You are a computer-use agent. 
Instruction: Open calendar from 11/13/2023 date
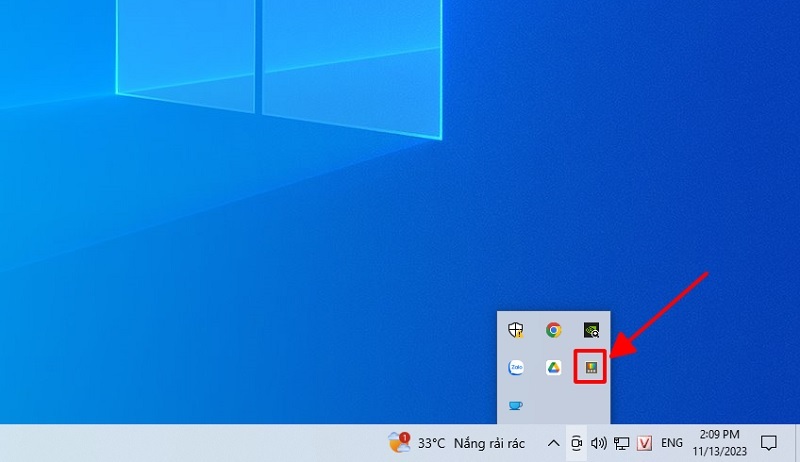[722, 450]
